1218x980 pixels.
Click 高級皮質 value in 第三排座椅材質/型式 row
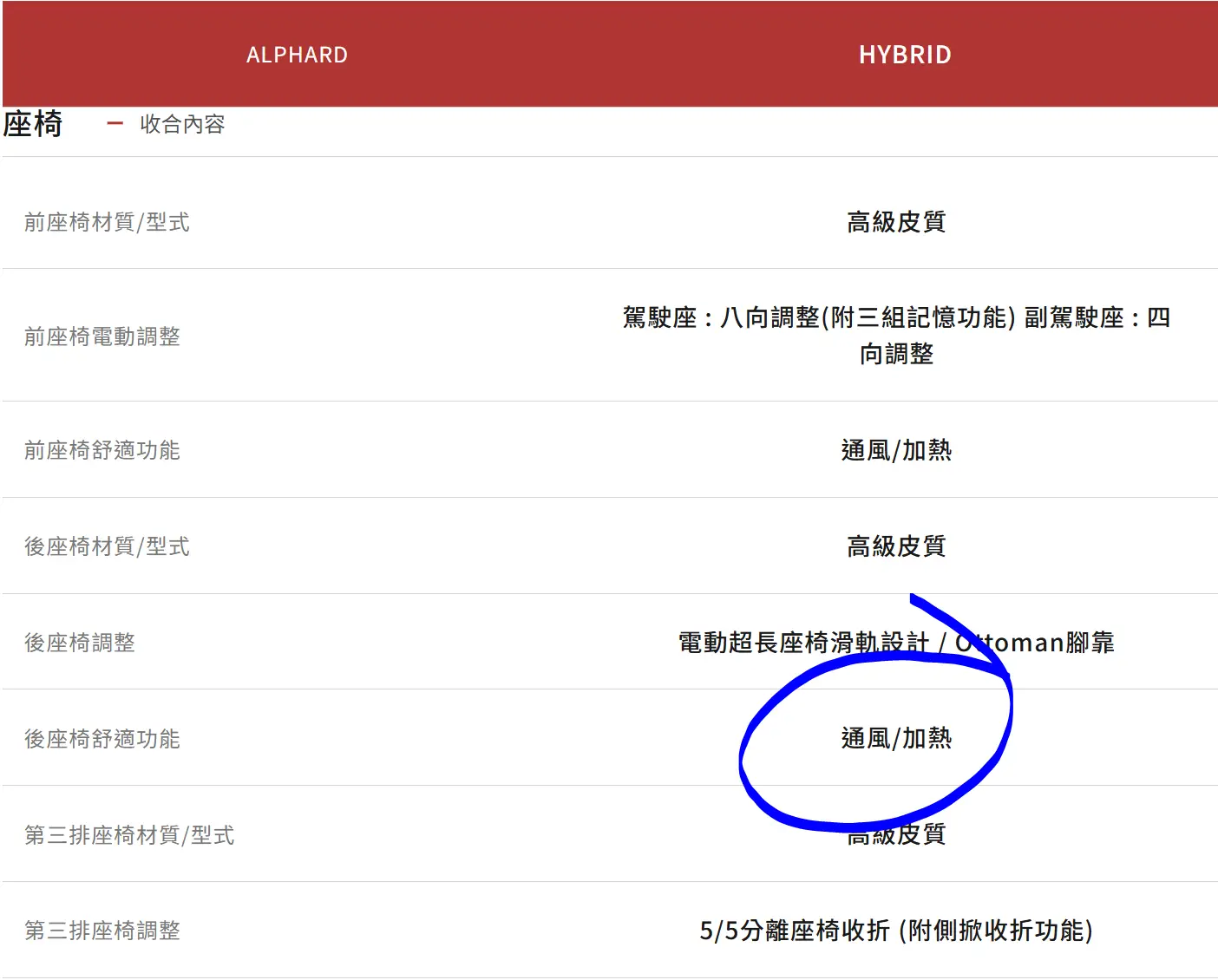[x=896, y=834]
